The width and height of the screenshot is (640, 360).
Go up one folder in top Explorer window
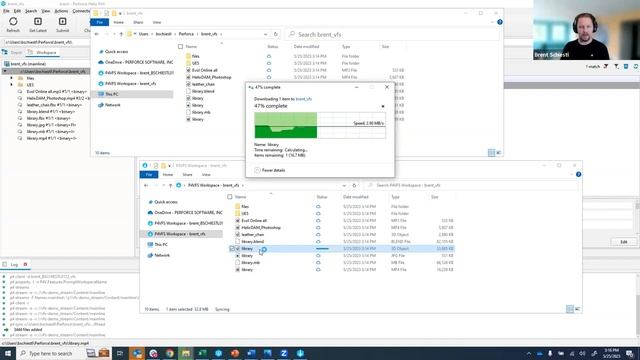[121, 34]
